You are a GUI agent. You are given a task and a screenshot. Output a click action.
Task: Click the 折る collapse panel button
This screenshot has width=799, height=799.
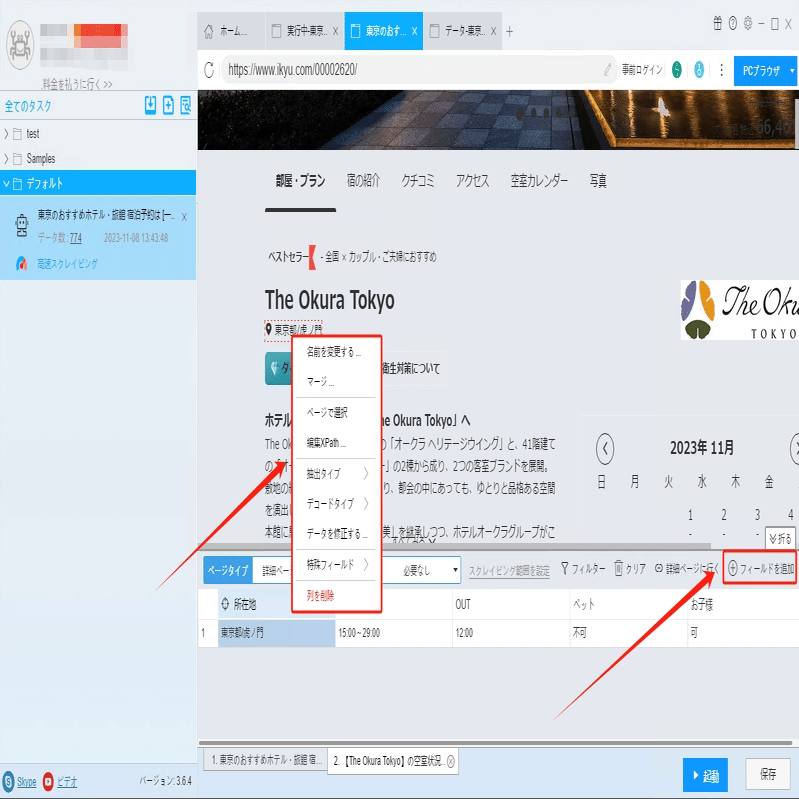pyautogui.click(x=780, y=539)
